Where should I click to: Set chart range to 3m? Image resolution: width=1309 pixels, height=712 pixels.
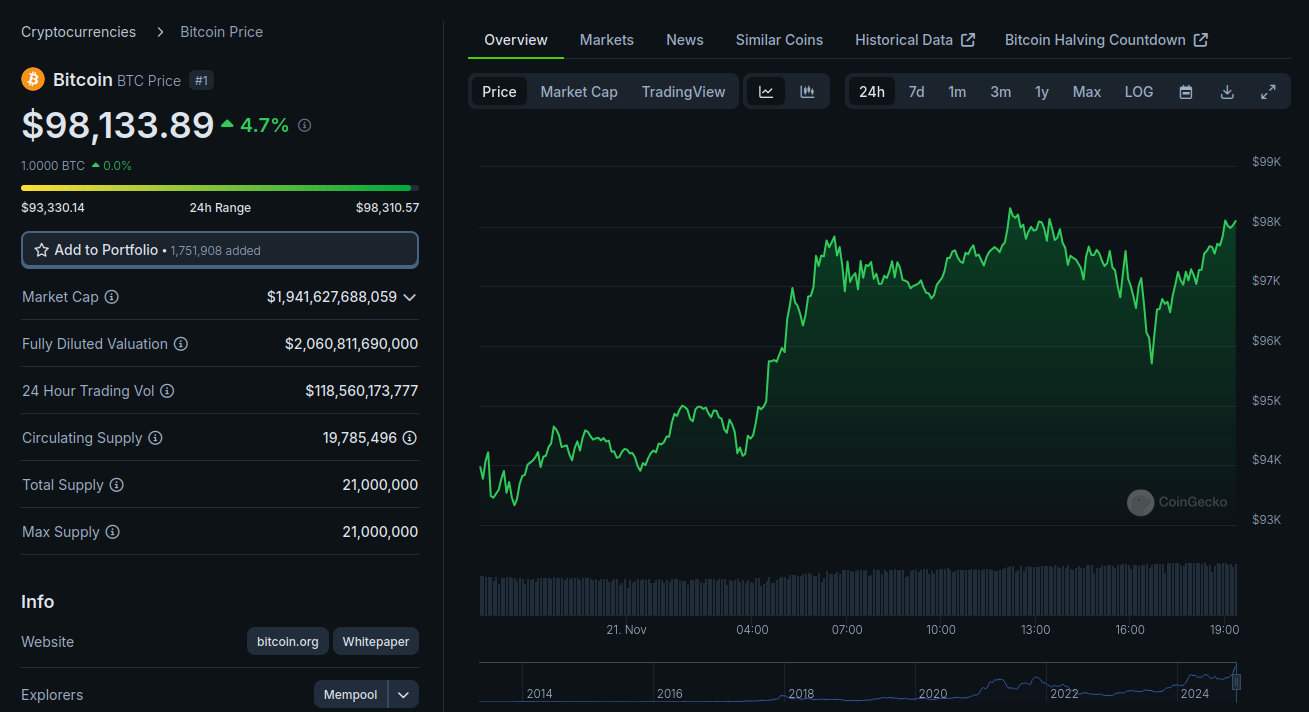pyautogui.click(x=1000, y=92)
